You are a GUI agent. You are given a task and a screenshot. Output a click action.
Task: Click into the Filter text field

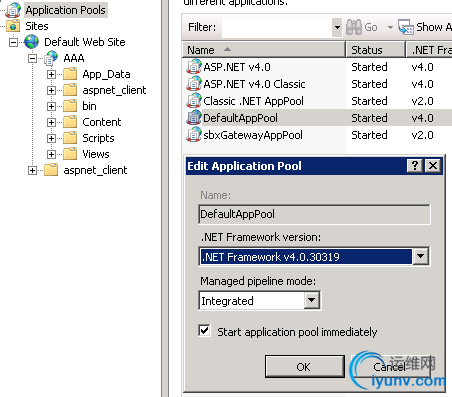pos(277,27)
